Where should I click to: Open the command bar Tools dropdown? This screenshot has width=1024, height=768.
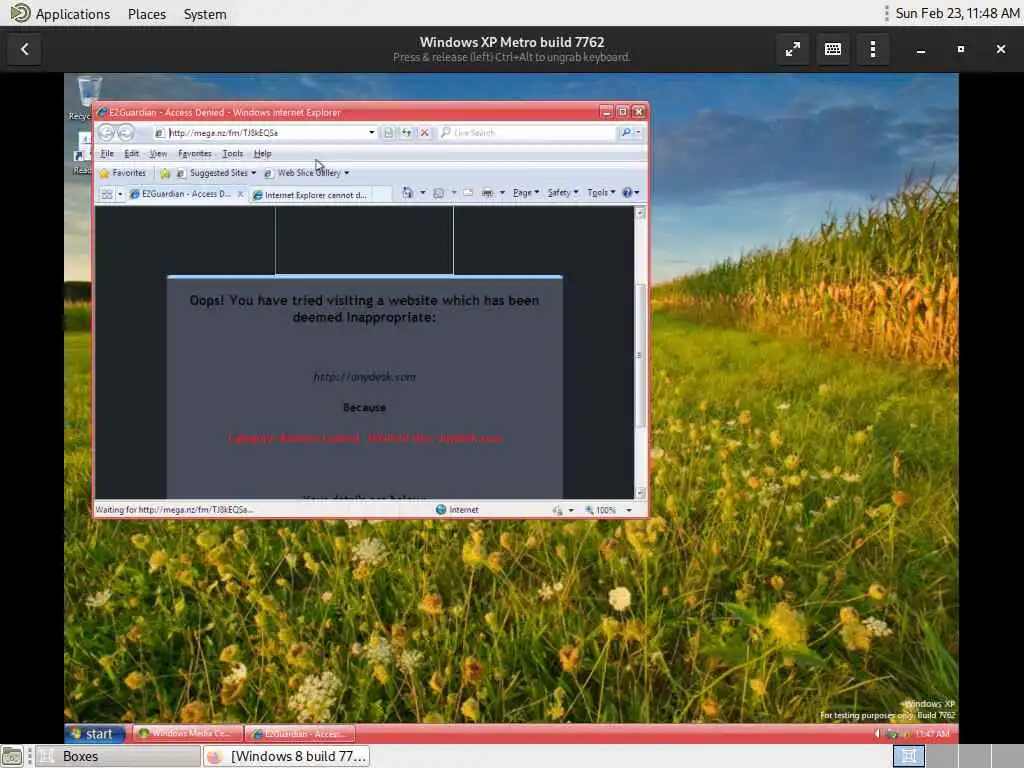pos(601,193)
